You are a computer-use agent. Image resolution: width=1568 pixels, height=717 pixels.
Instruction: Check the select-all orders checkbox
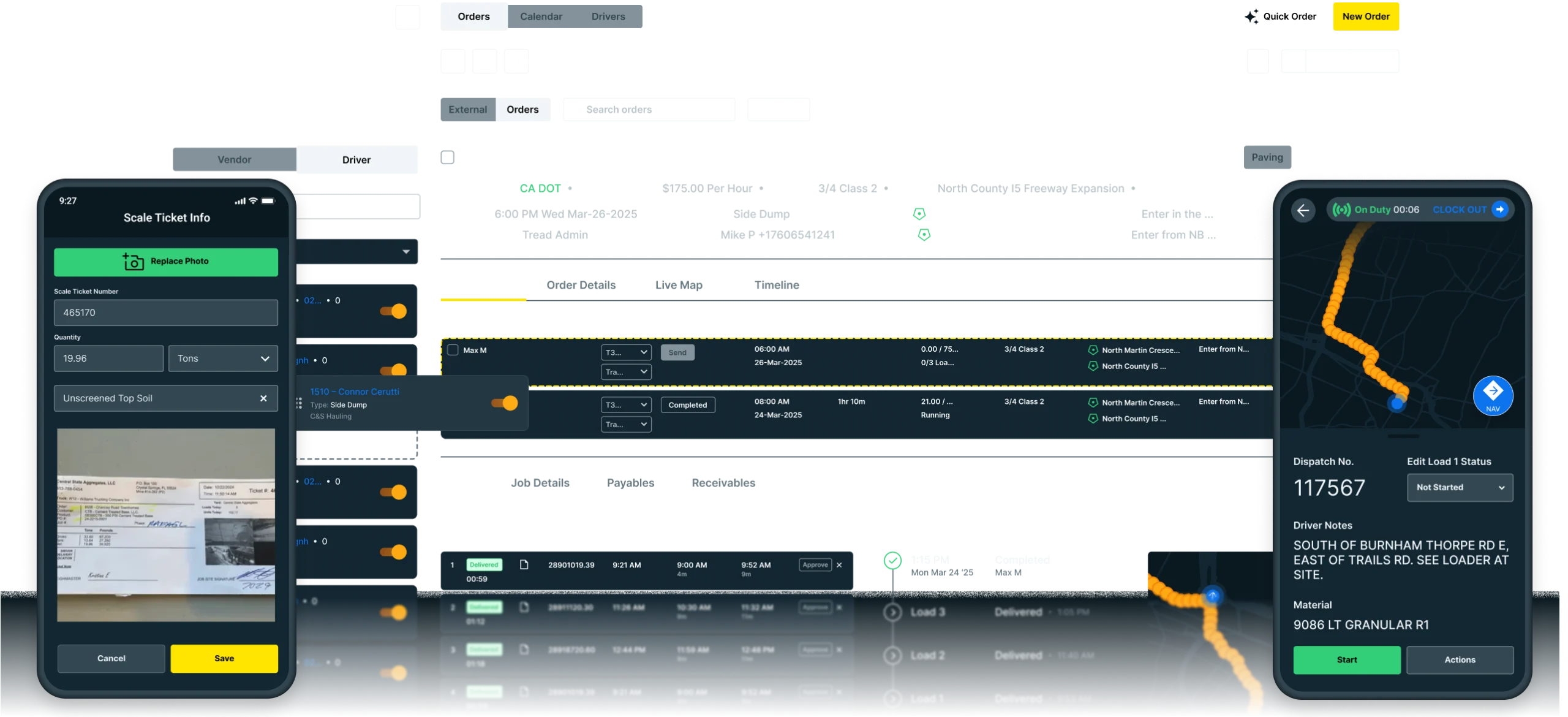click(x=448, y=157)
